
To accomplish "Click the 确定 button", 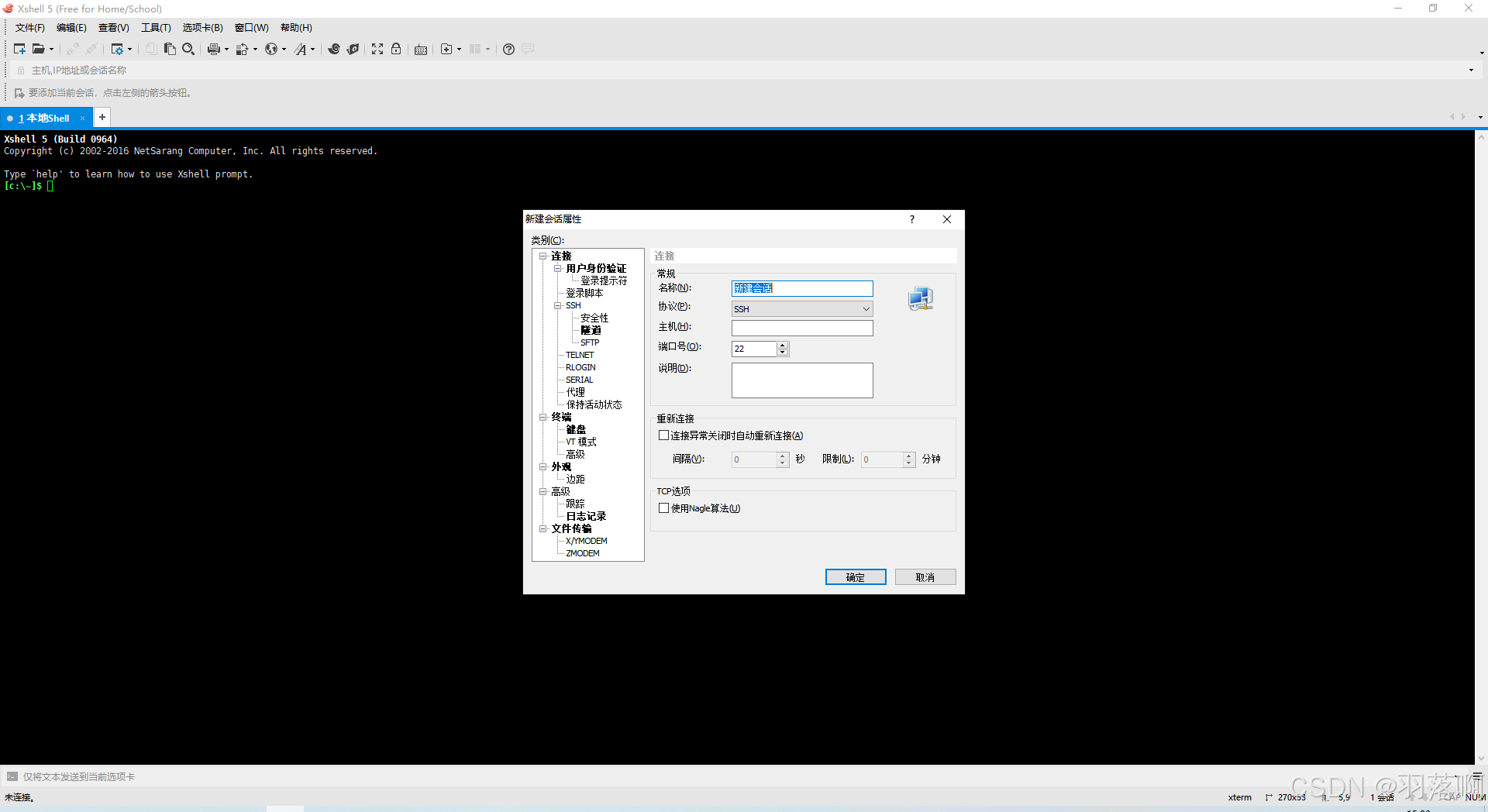I will pos(856,577).
